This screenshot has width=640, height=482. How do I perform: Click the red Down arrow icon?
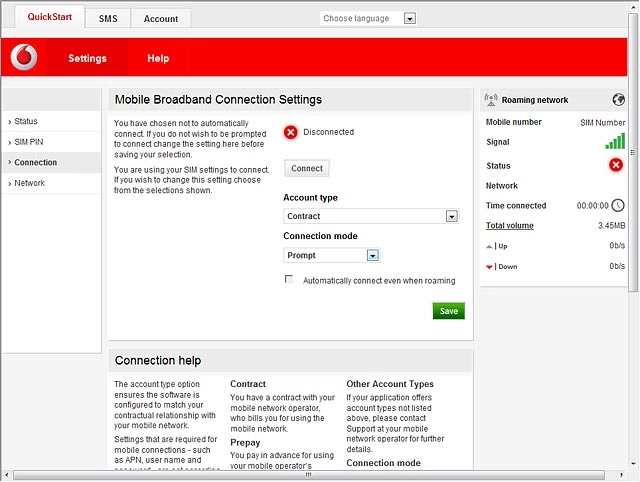[x=489, y=267]
